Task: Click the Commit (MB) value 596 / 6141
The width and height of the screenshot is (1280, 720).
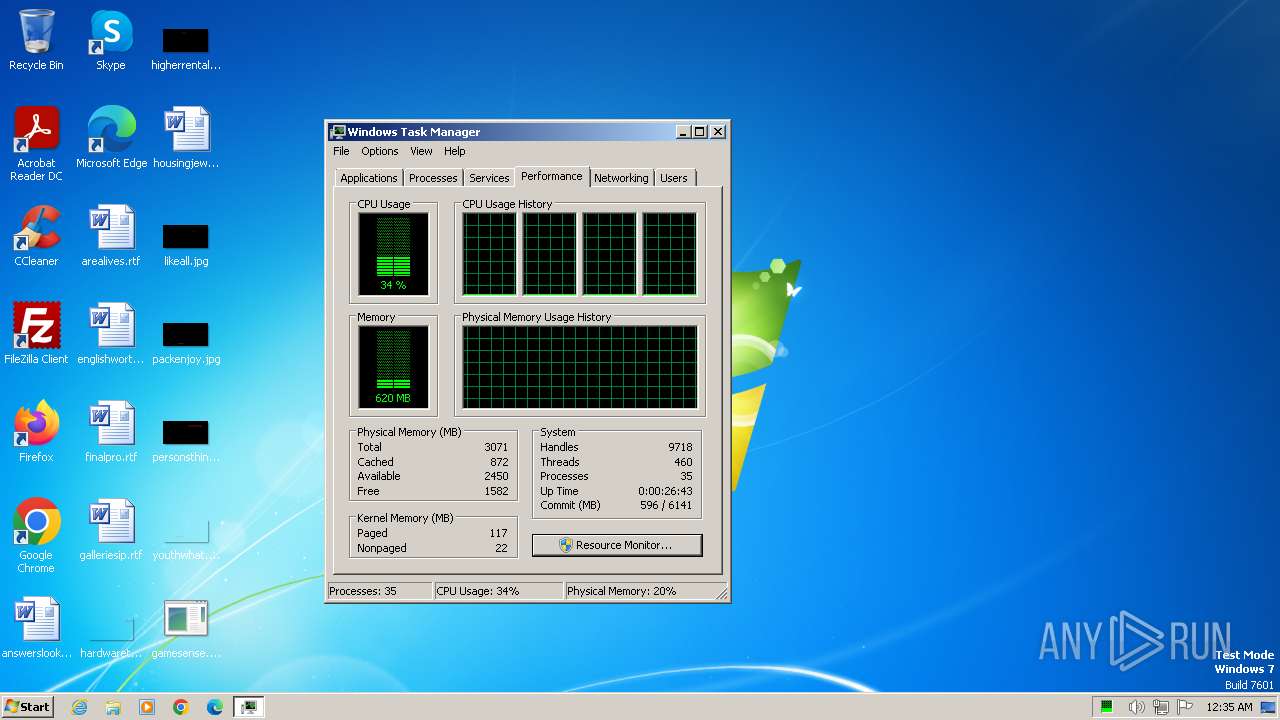Action: [666, 505]
